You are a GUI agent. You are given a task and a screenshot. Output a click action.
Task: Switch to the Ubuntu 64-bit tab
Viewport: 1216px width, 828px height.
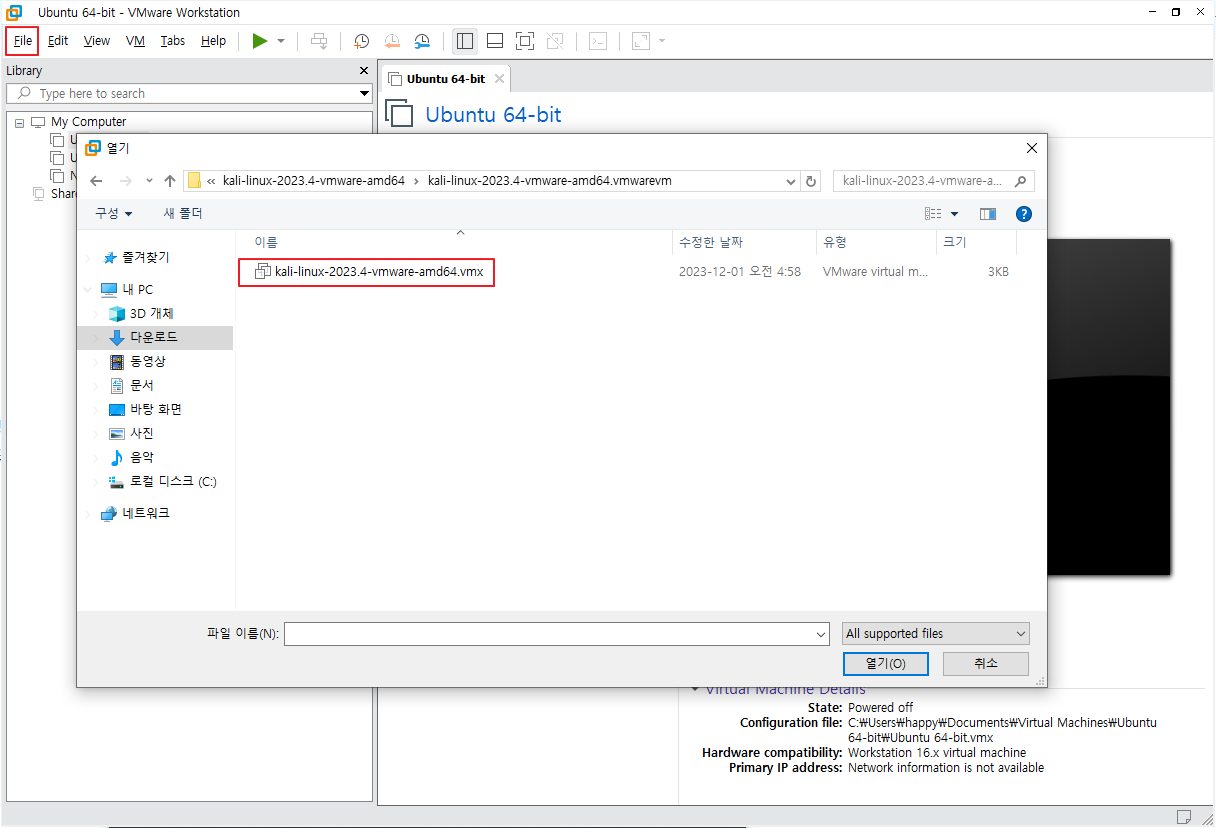[x=445, y=79]
